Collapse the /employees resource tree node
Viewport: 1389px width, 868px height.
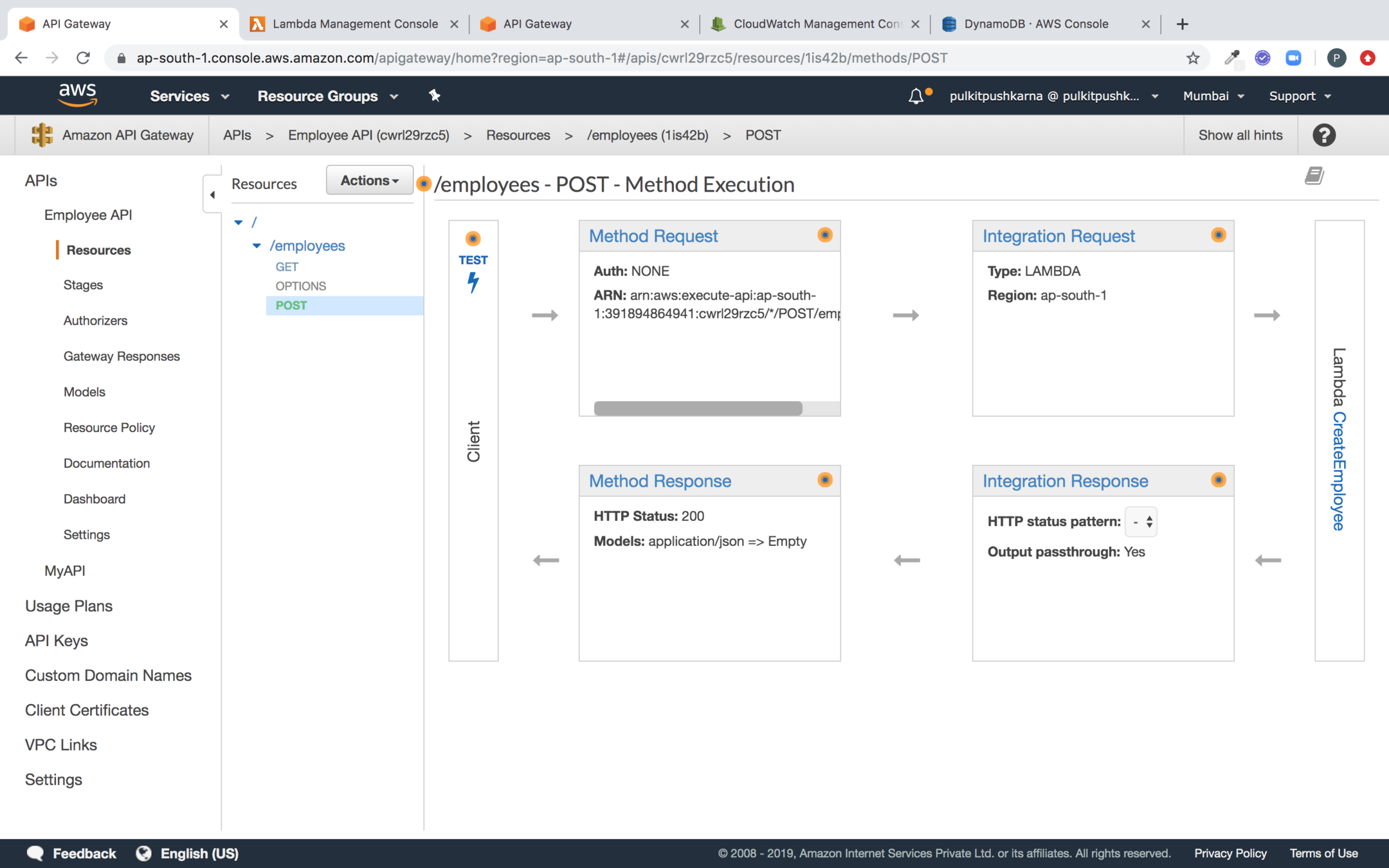(257, 246)
